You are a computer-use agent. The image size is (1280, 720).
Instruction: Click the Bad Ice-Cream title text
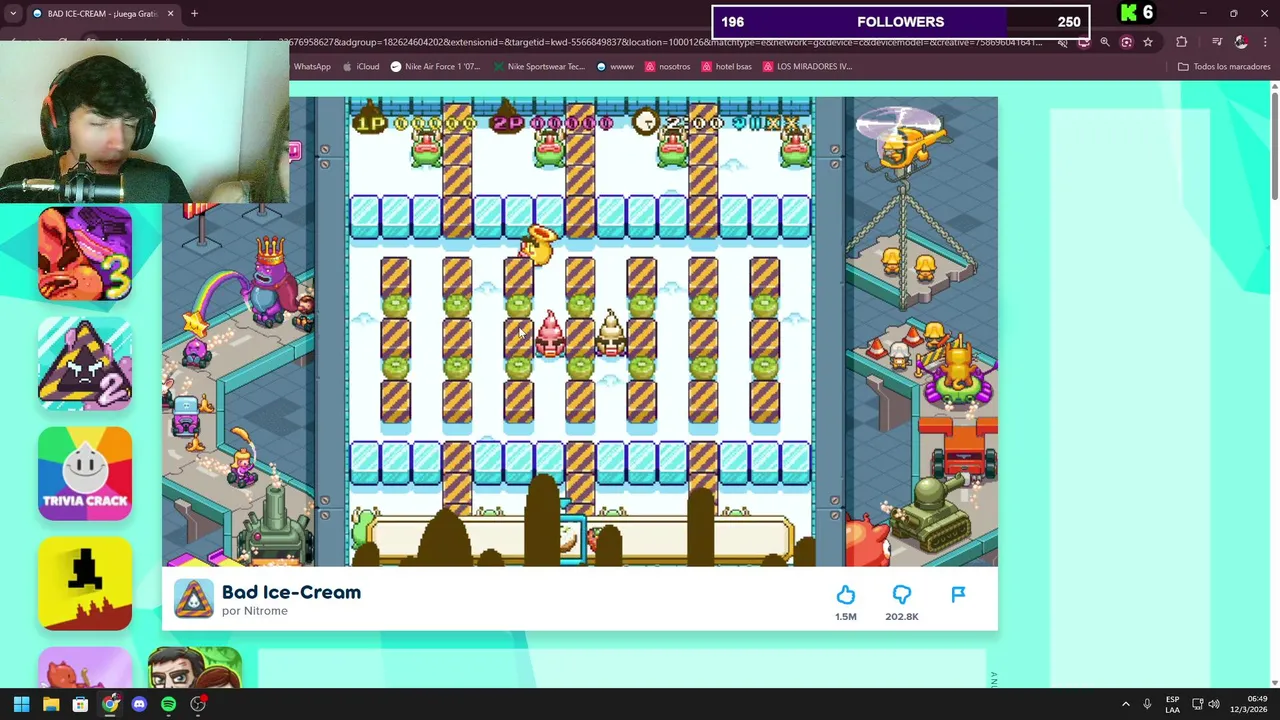(x=291, y=592)
